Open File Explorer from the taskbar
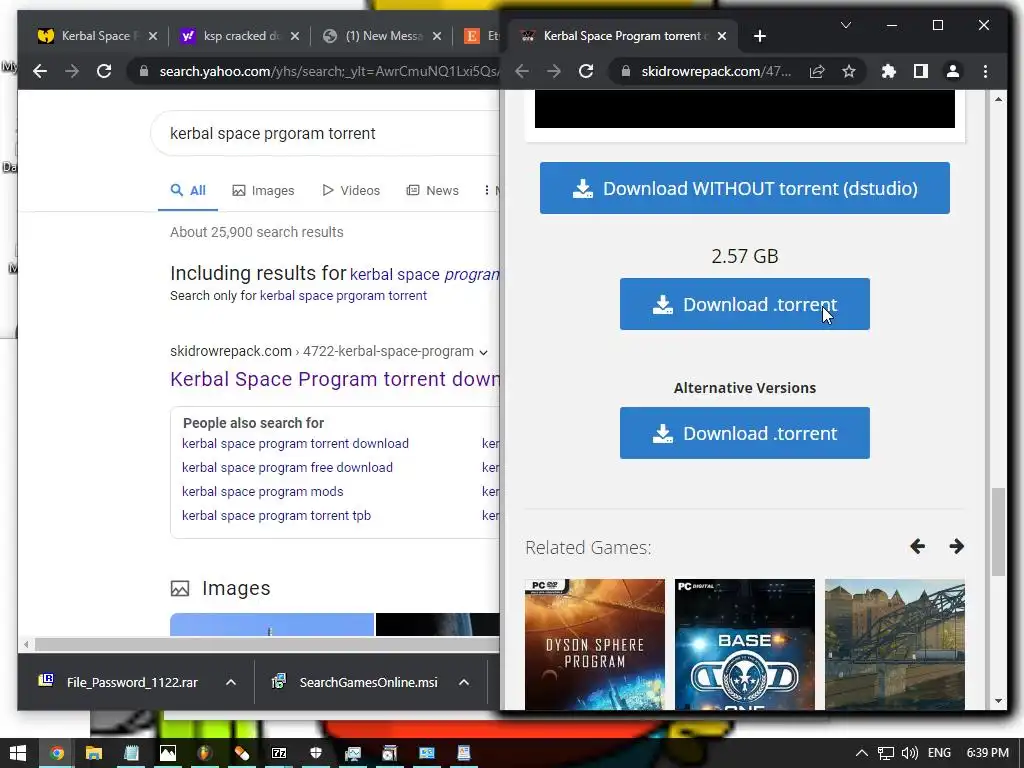Screen dimensions: 1024x768 click(x=94, y=753)
